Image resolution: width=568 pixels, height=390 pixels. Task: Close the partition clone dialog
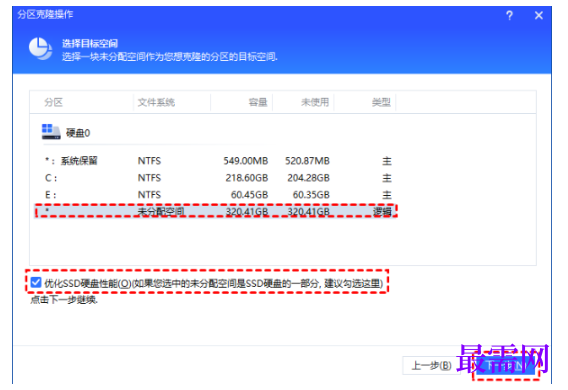pos(539,16)
